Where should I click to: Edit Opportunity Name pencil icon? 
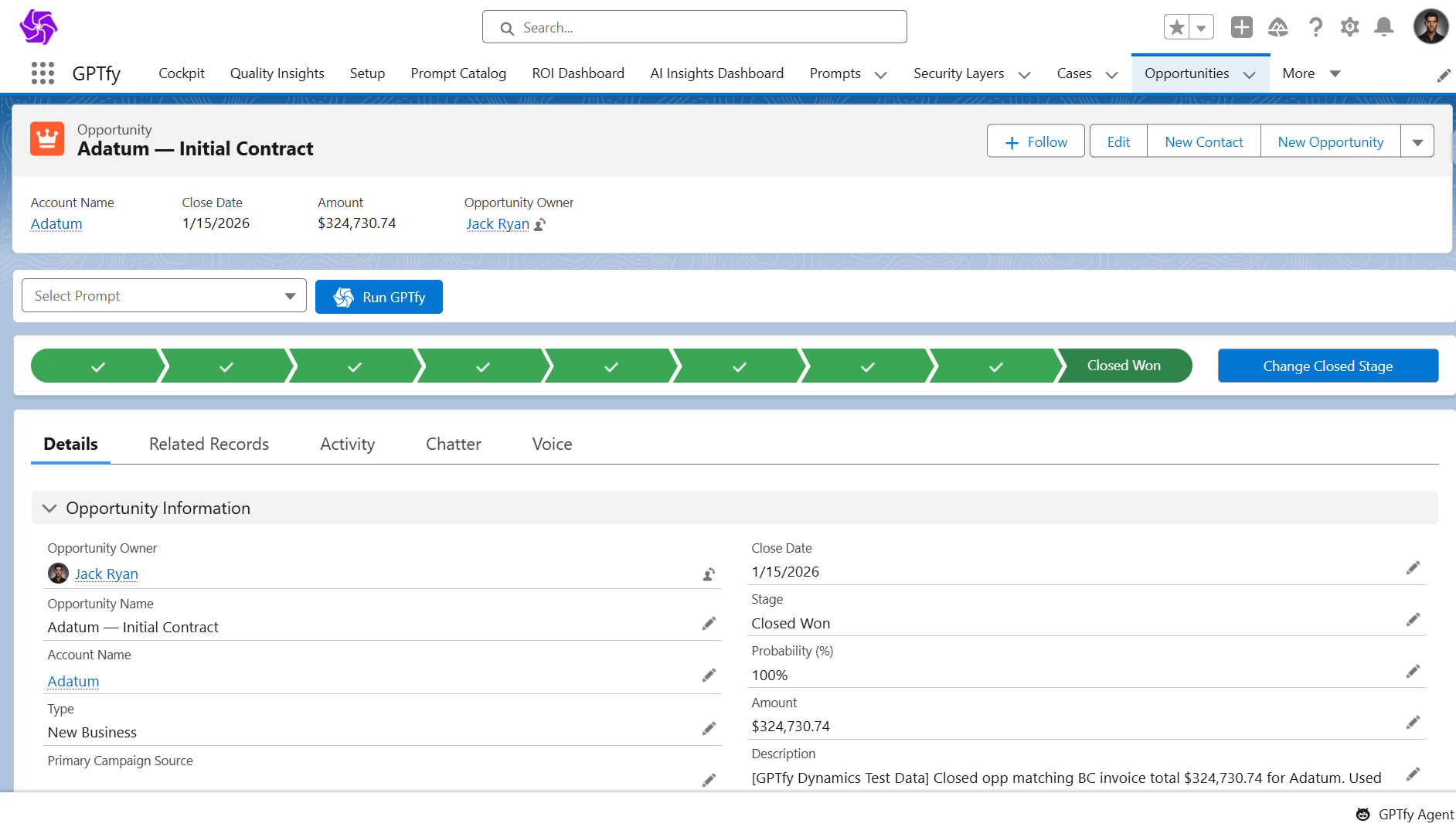coord(709,624)
